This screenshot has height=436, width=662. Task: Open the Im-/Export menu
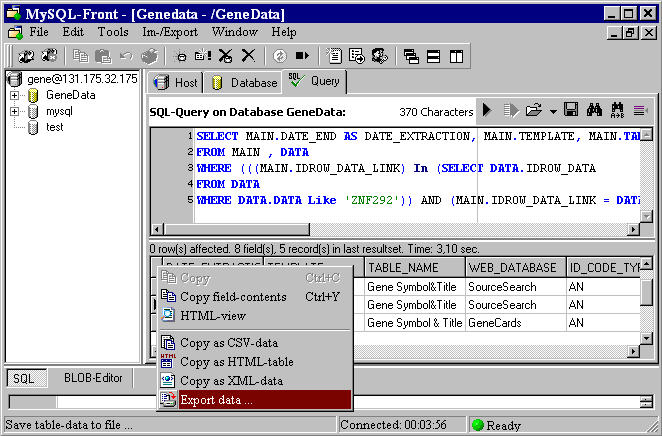170,32
